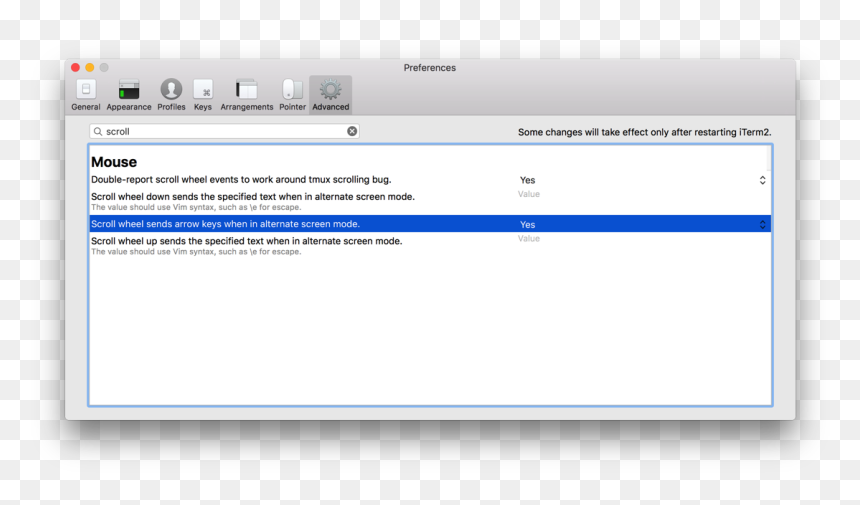Close the Preferences window with red button
This screenshot has height=505, width=860.
[76, 67]
